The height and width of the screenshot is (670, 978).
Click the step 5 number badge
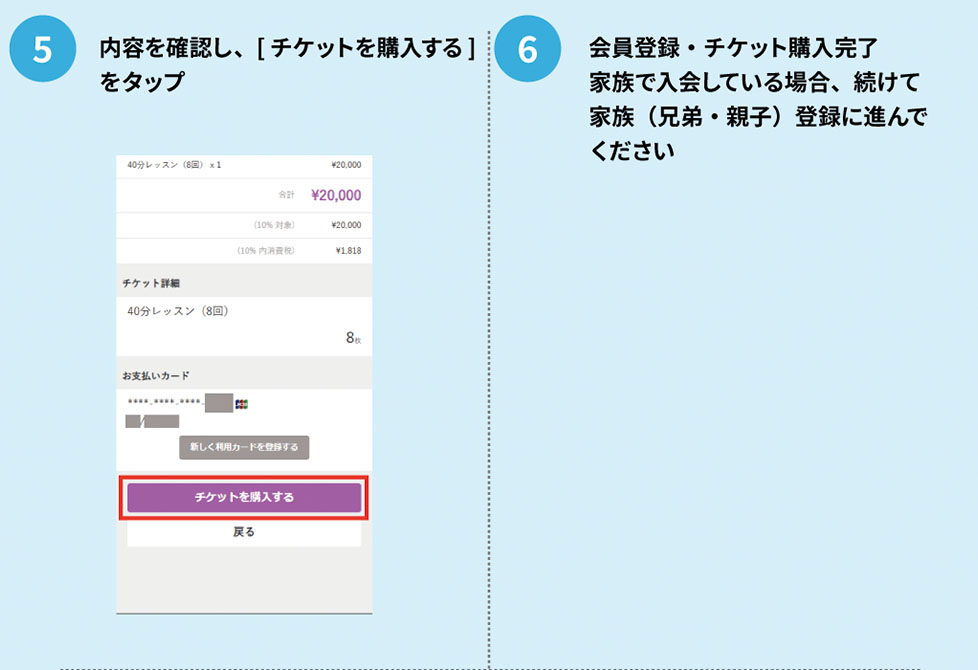coord(42,52)
